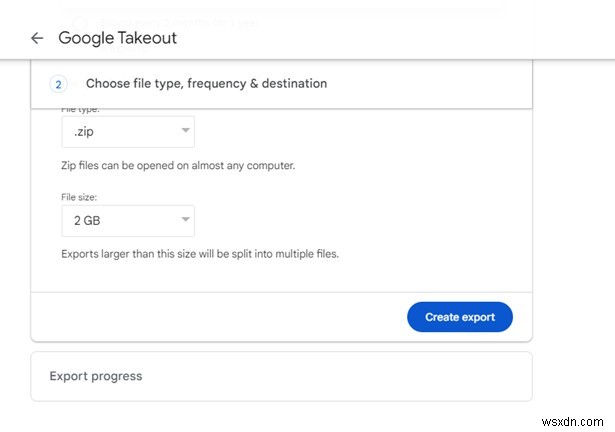
Task: Click the 'Choose file type, frequency & destination' heading
Action: pos(206,84)
